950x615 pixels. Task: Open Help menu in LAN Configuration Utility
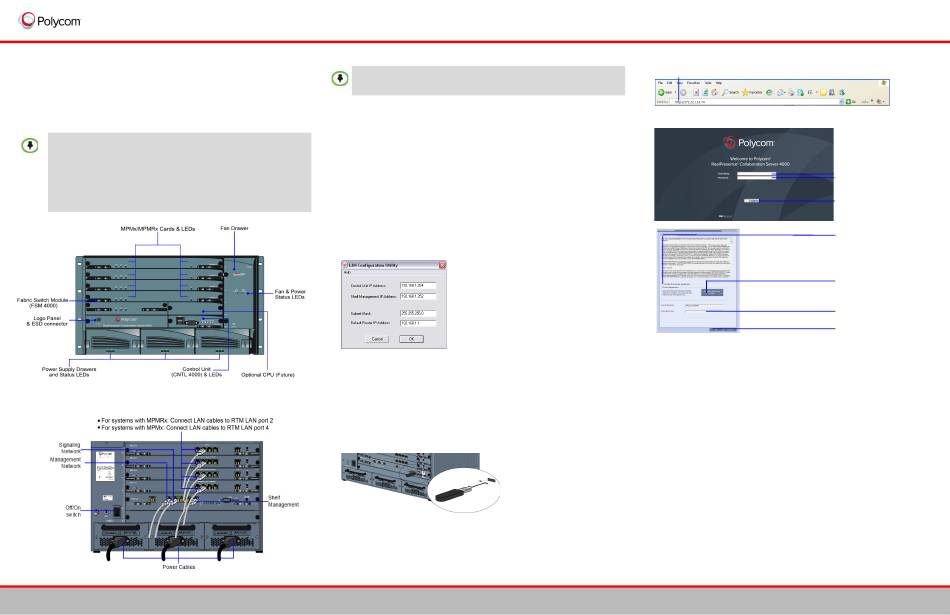[x=347, y=273]
